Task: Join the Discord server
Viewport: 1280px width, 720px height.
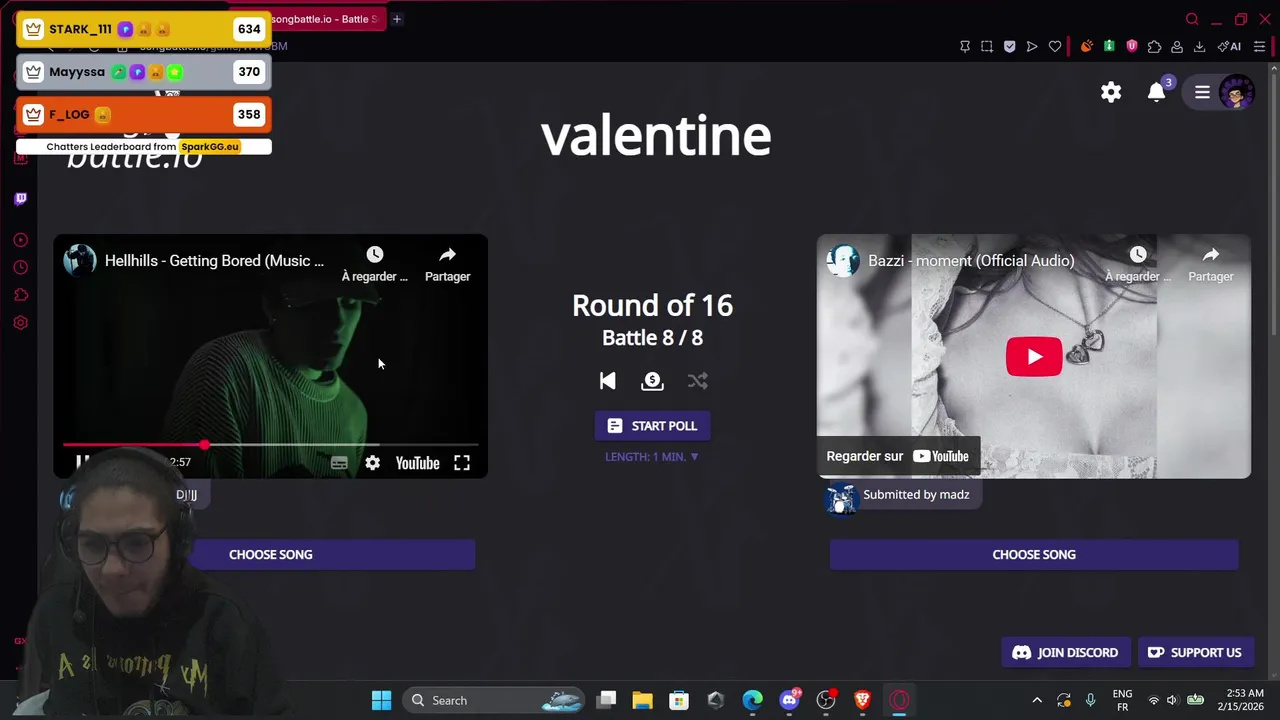Action: click(x=1066, y=652)
